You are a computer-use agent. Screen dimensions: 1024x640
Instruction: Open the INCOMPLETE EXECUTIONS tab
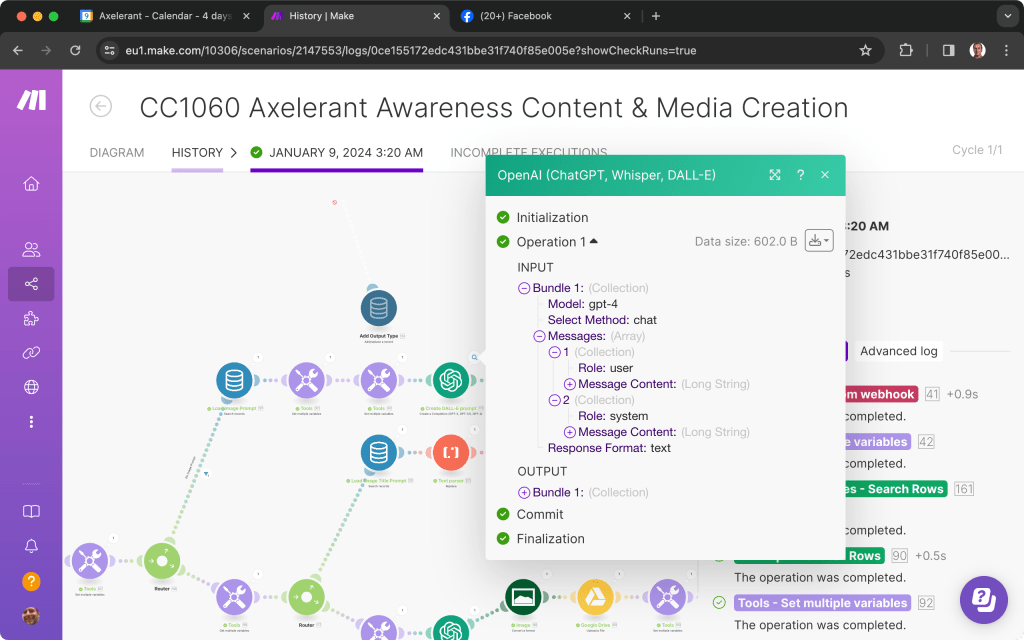tap(528, 153)
